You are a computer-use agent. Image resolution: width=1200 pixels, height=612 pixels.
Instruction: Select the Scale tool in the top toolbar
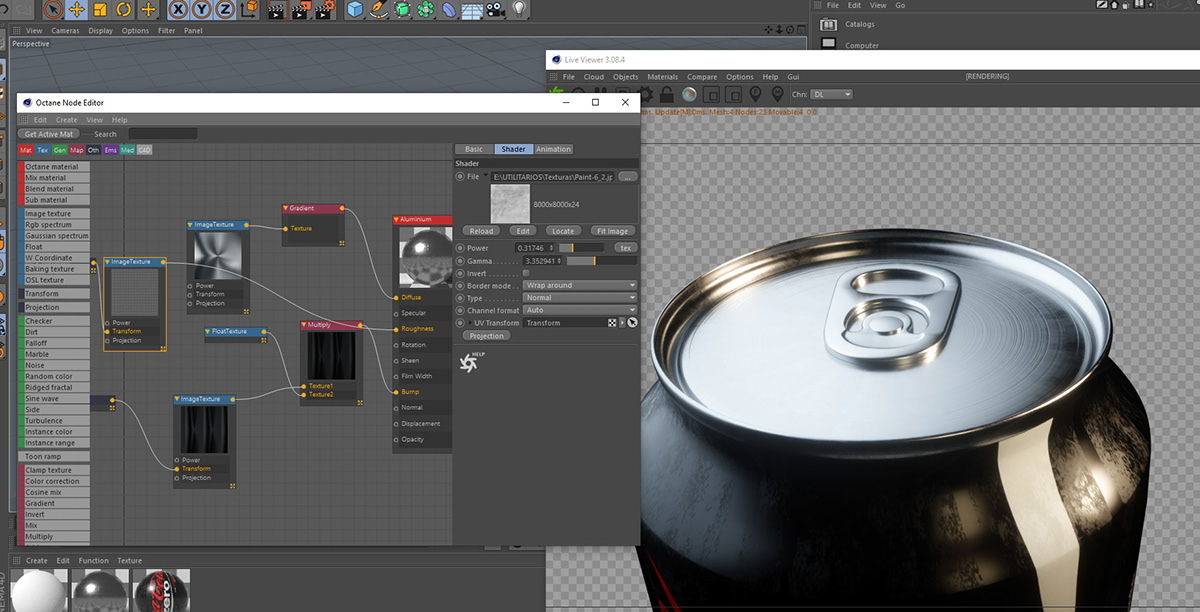[x=99, y=11]
